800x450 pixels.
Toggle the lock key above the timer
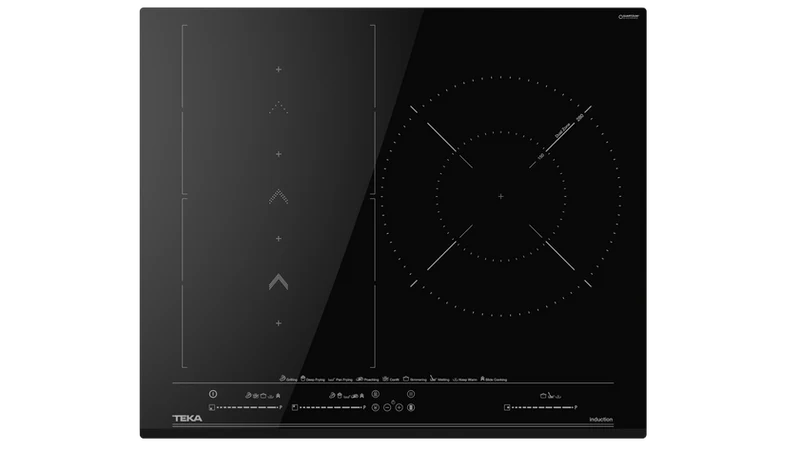point(376,394)
